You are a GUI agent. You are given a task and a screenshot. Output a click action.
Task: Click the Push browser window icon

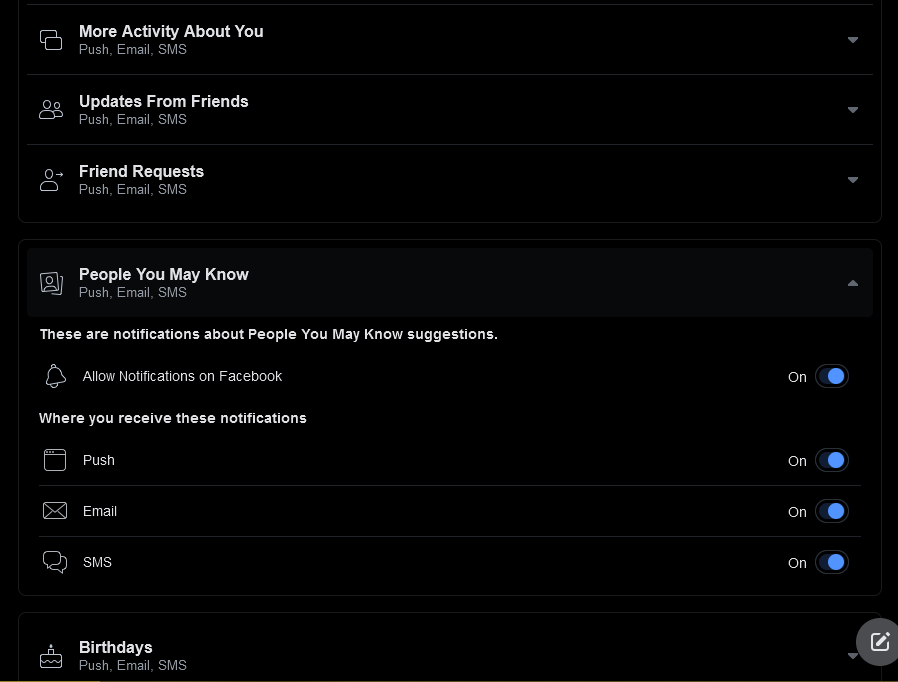pyautogui.click(x=55, y=460)
